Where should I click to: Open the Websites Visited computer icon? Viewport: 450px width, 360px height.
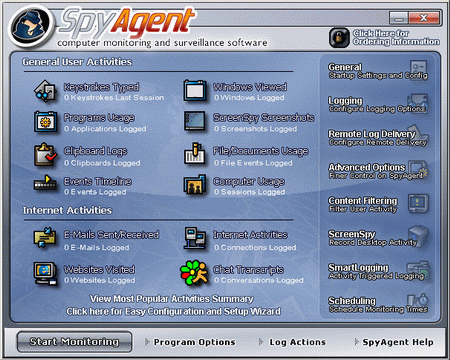click(x=45, y=273)
